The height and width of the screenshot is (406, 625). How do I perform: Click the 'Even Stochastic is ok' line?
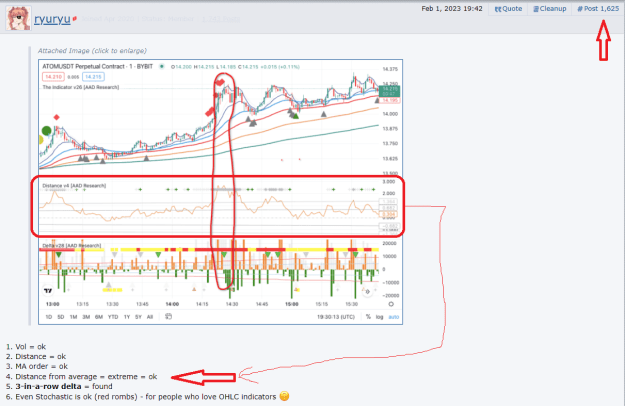(145, 397)
